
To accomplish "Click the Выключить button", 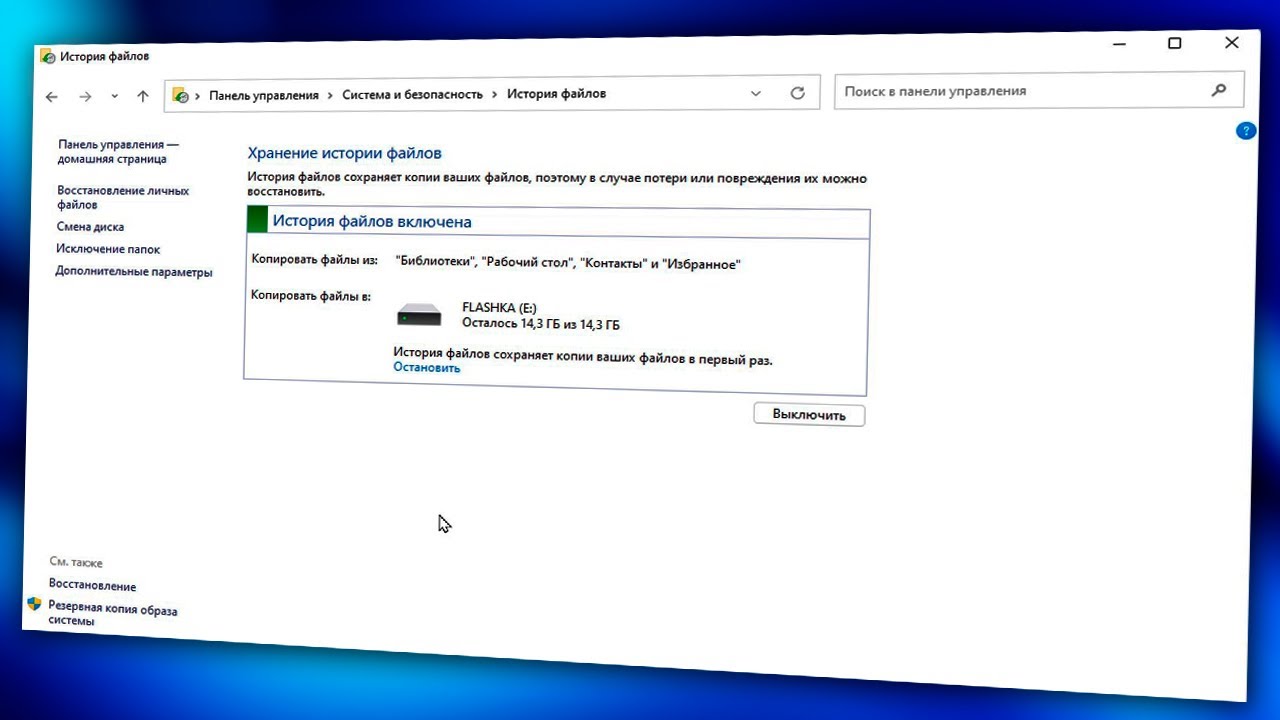I will point(809,414).
